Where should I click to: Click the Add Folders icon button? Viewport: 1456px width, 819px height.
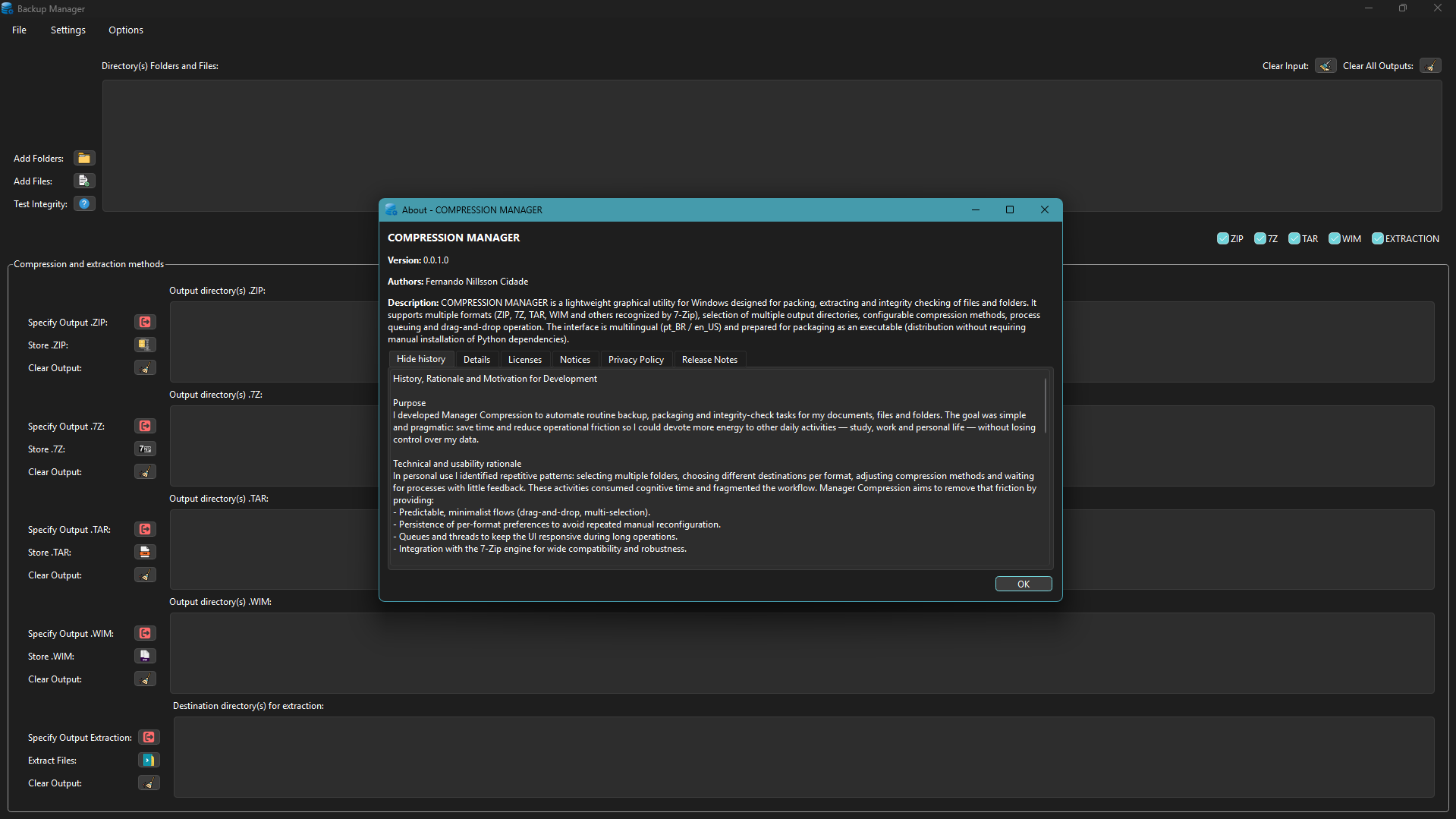coord(84,158)
